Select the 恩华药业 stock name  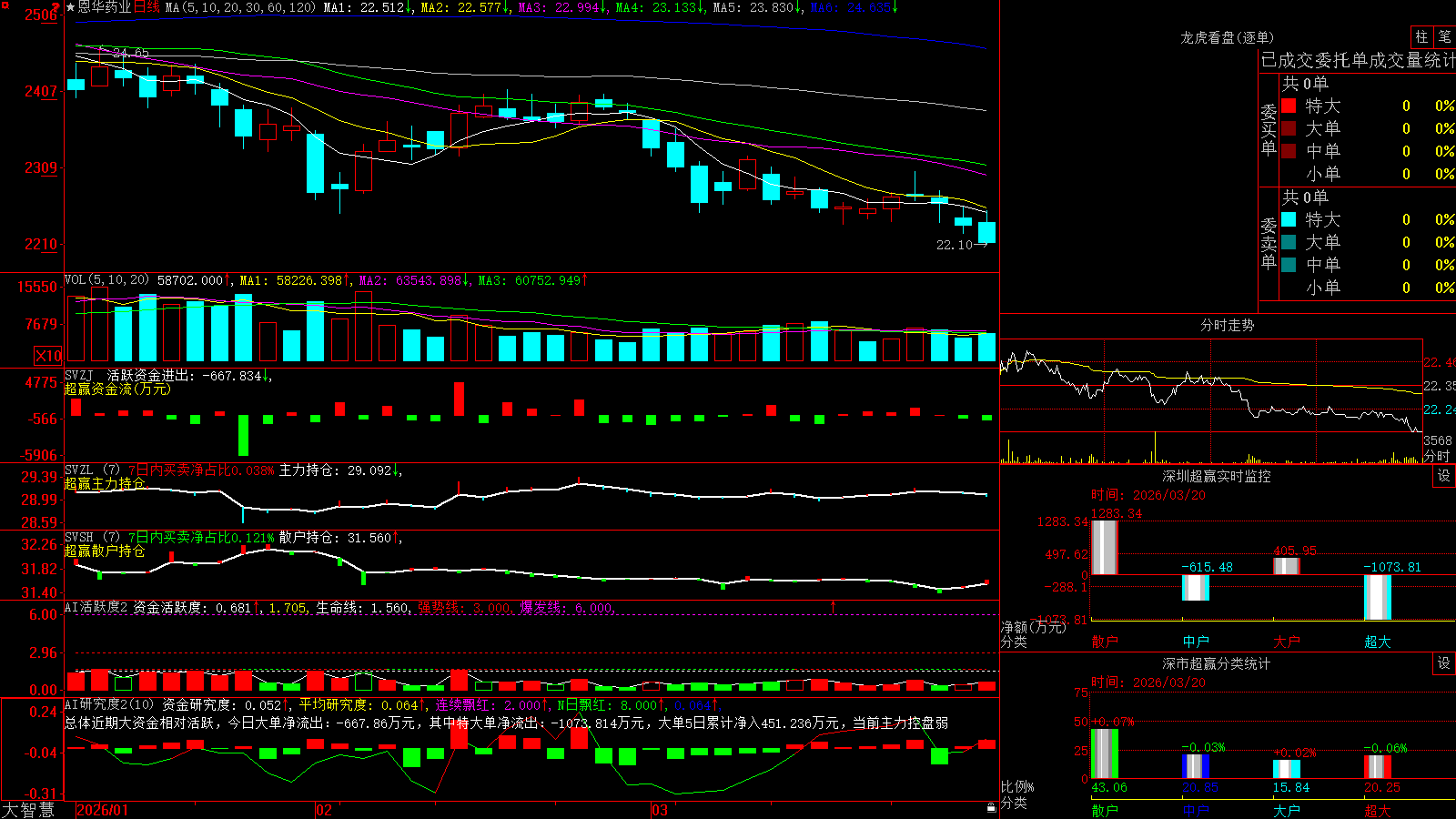(x=105, y=7)
